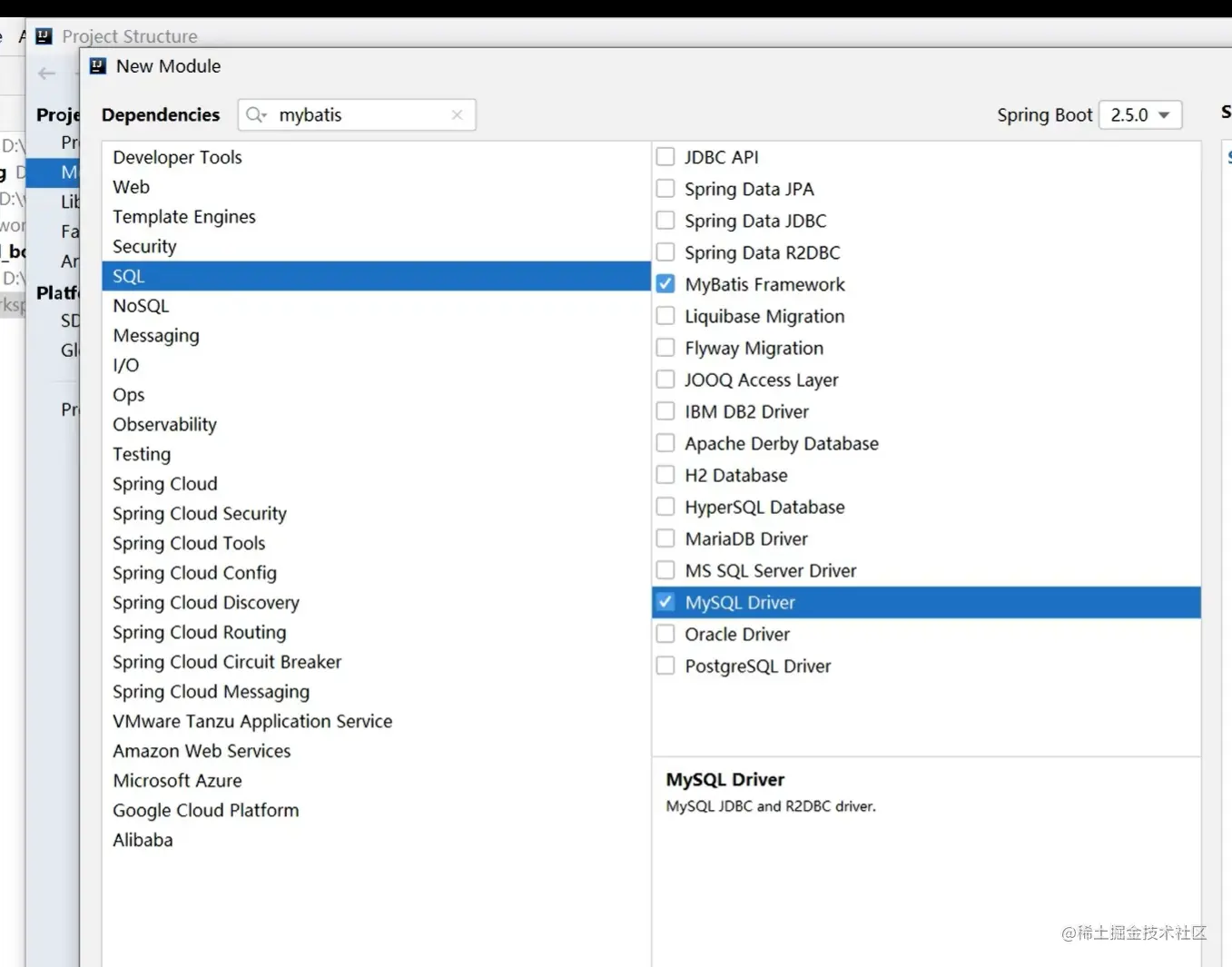Select the Messaging category
Screen dimensions: 1232x967
point(377,336)
